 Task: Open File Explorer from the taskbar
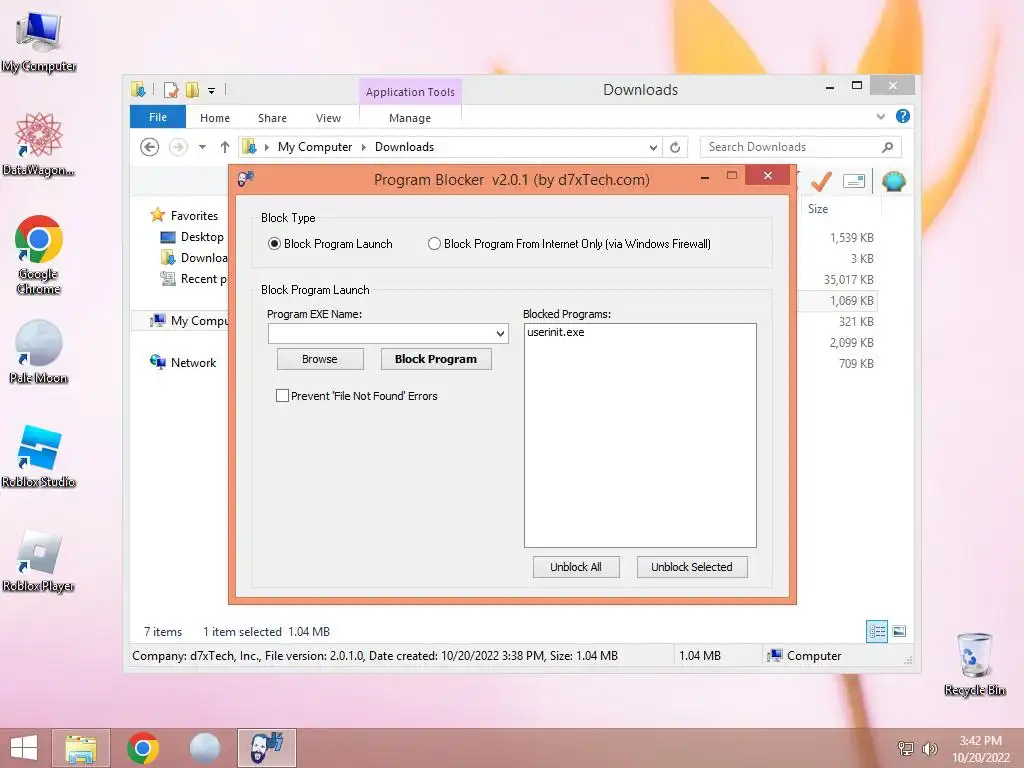(x=80, y=748)
